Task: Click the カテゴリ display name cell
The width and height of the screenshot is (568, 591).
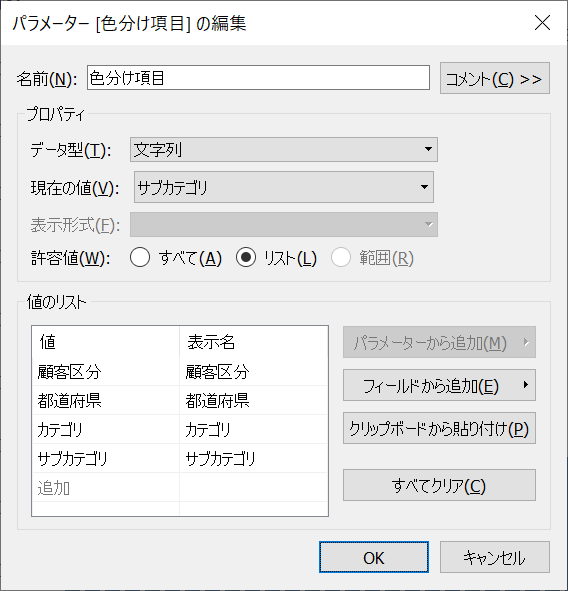Action: click(253, 429)
